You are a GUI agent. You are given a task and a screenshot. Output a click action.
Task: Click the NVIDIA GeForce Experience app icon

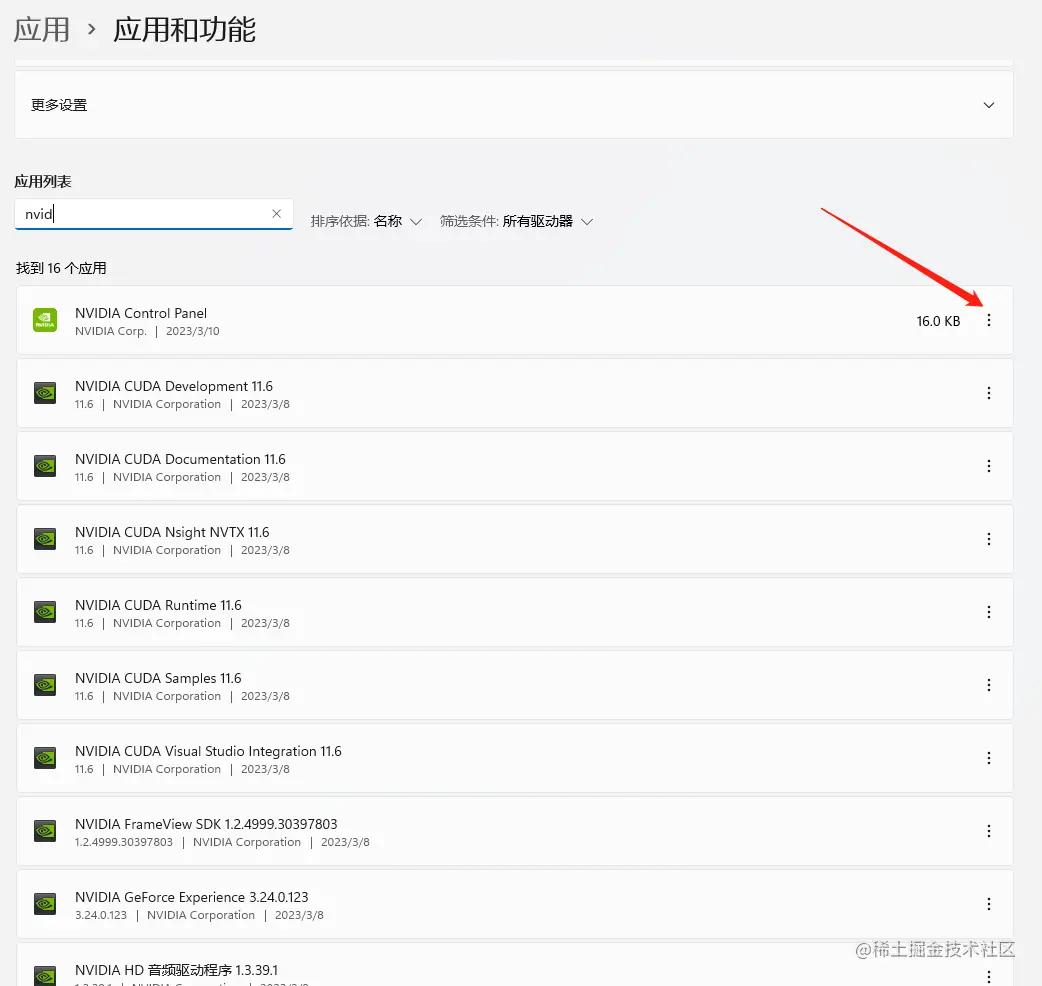tap(45, 904)
